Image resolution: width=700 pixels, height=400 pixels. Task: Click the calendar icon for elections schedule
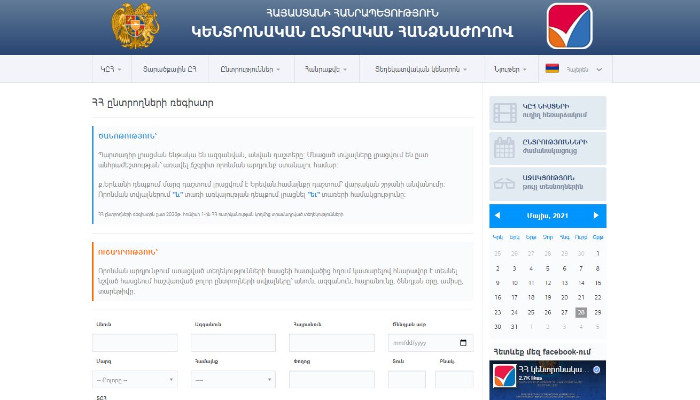coord(504,148)
